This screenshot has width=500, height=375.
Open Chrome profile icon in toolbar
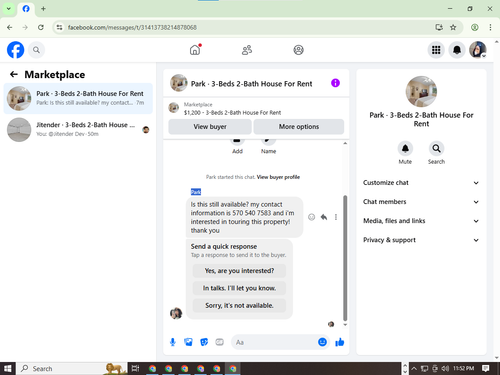(475, 27)
